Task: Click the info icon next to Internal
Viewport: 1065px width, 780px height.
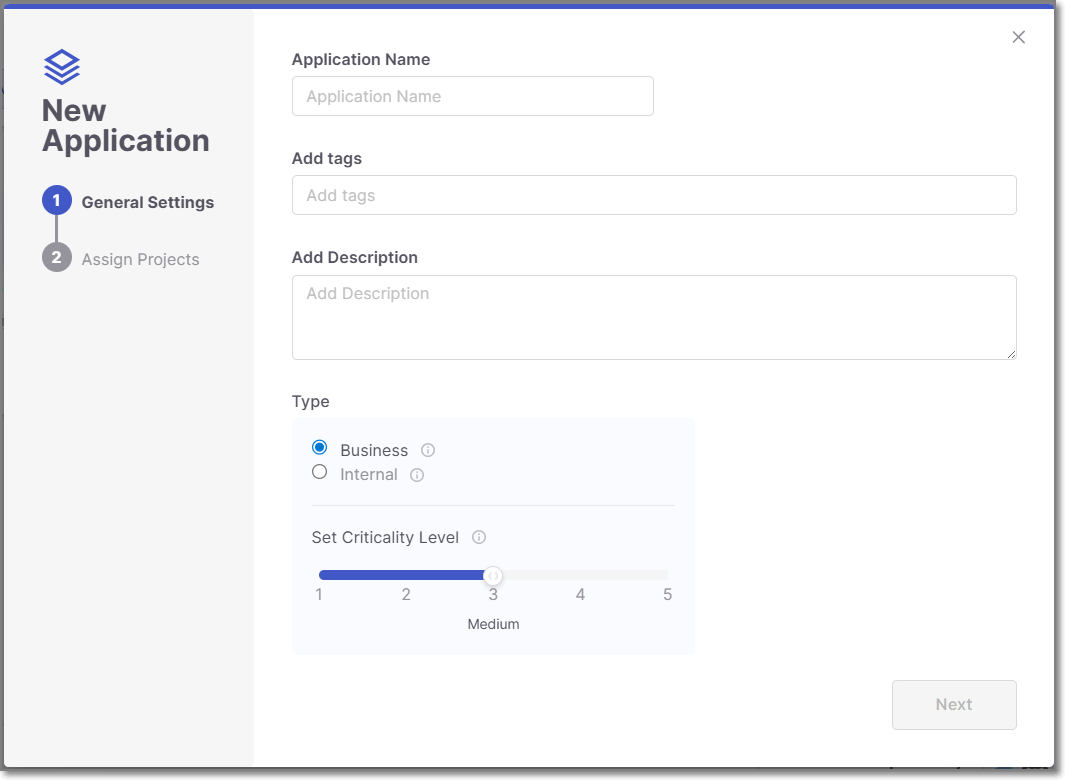Action: tap(418, 475)
